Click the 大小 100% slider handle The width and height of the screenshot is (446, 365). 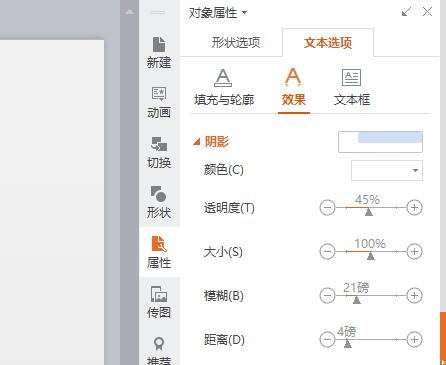(x=371, y=256)
